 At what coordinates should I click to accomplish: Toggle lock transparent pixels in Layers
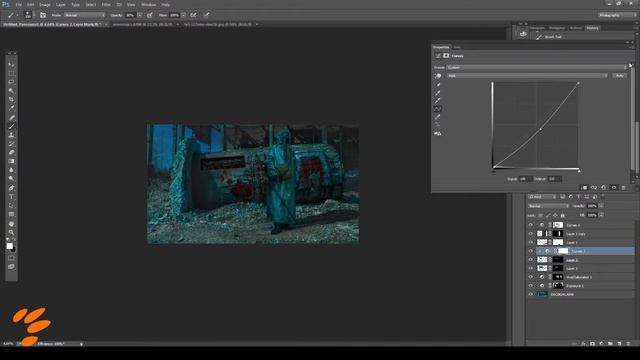point(540,216)
